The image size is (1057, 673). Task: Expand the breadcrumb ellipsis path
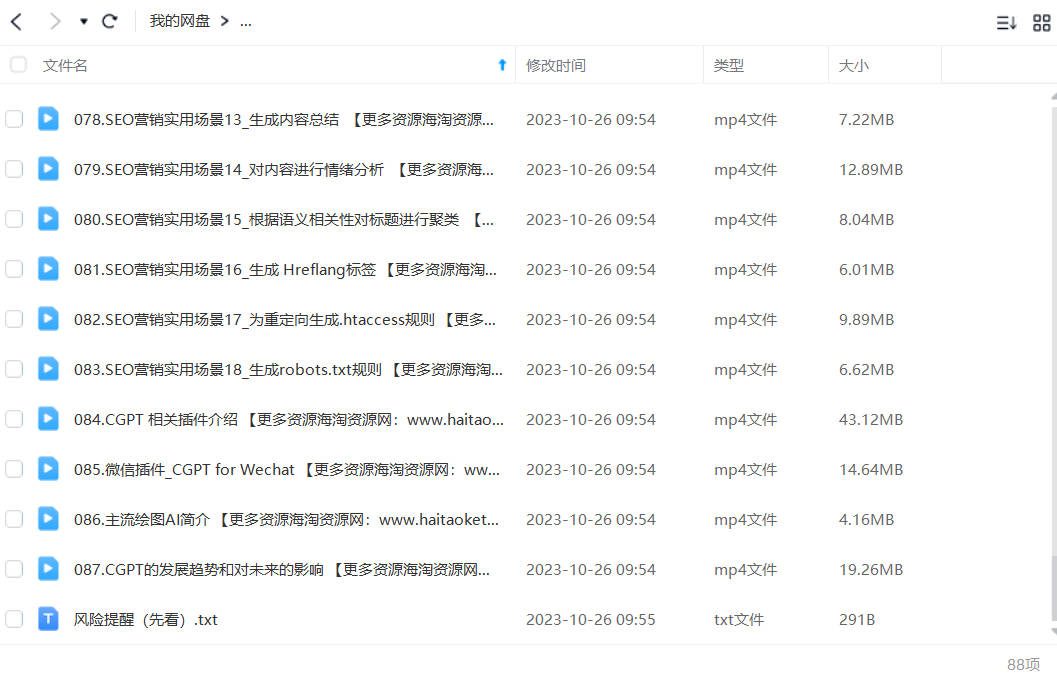[245, 22]
